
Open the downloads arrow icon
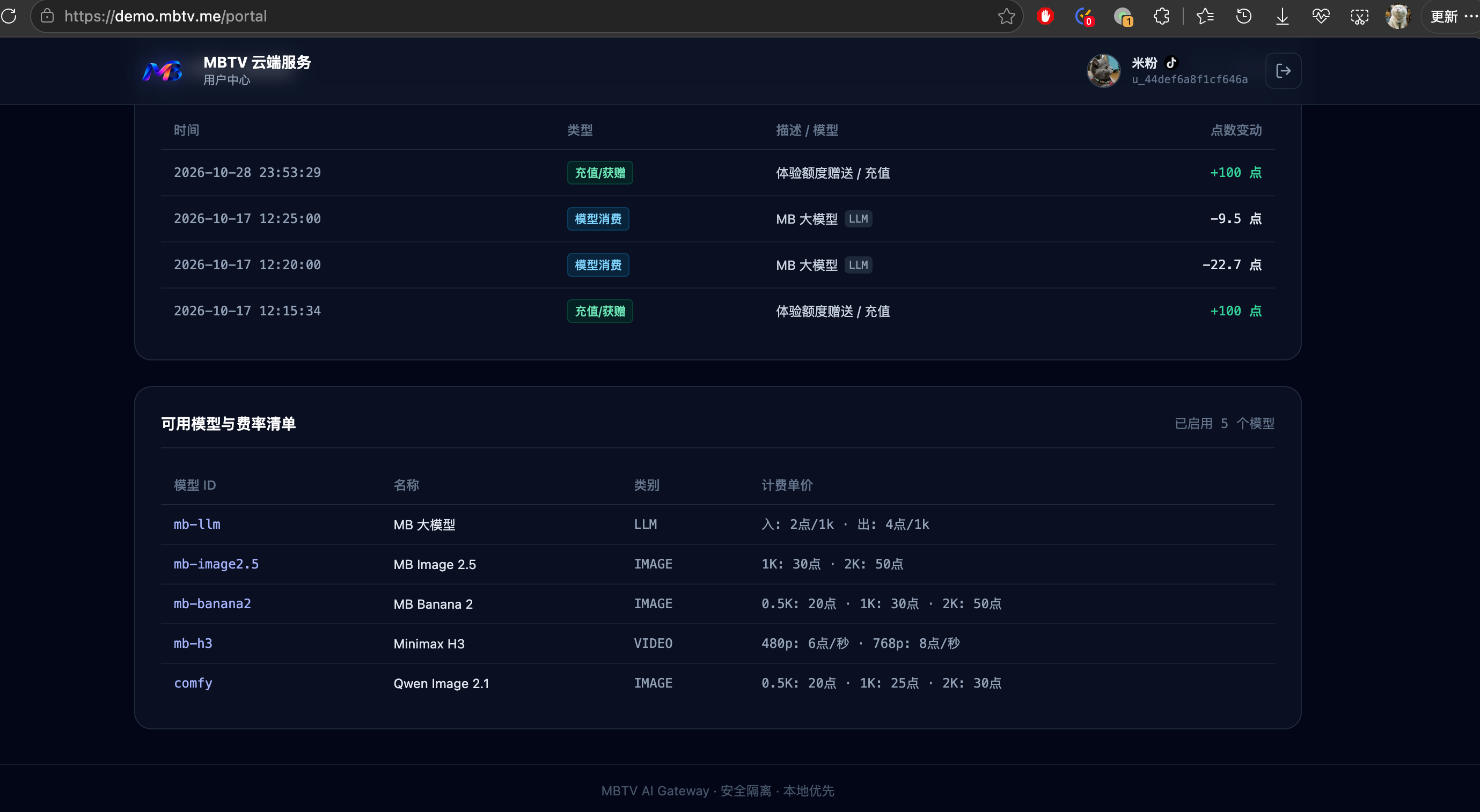point(1282,16)
